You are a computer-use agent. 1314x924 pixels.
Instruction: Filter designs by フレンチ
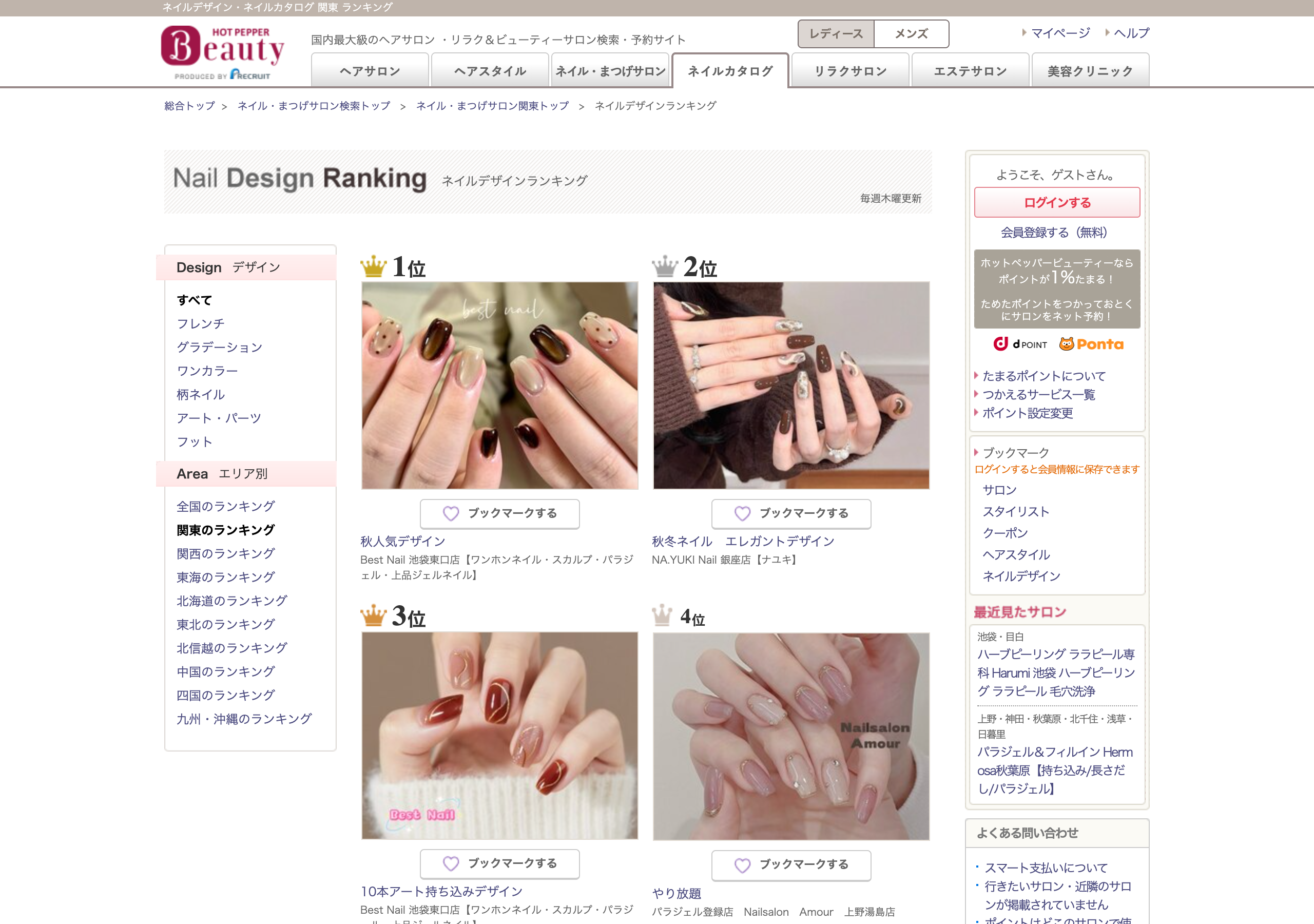tap(201, 323)
